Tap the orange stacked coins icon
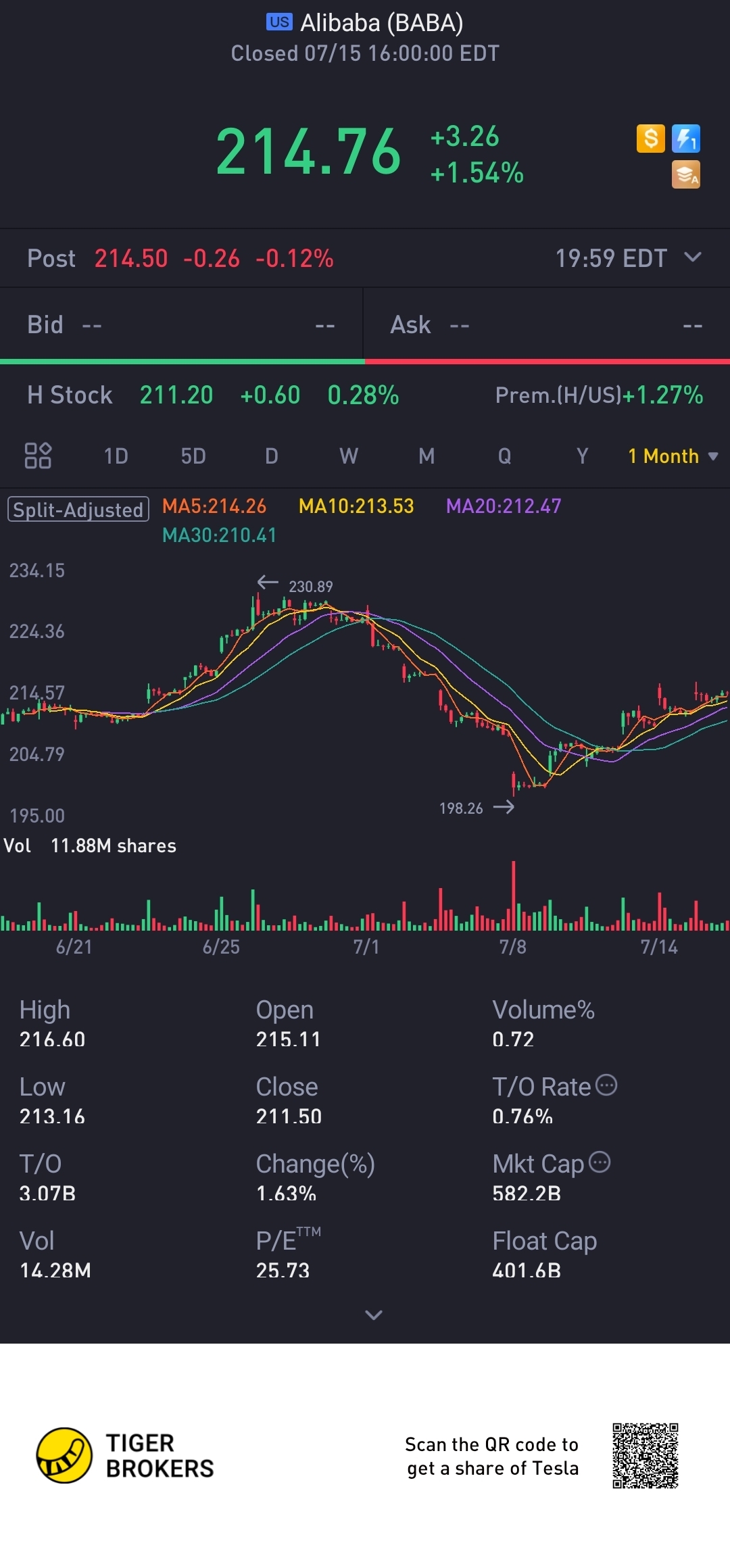 coord(686,174)
